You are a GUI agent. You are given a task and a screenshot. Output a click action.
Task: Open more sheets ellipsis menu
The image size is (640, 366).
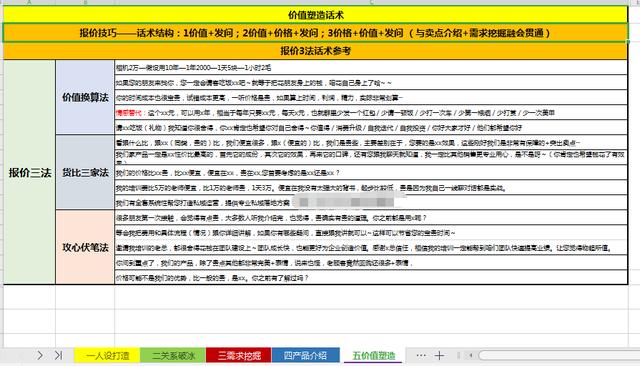[x=421, y=356]
